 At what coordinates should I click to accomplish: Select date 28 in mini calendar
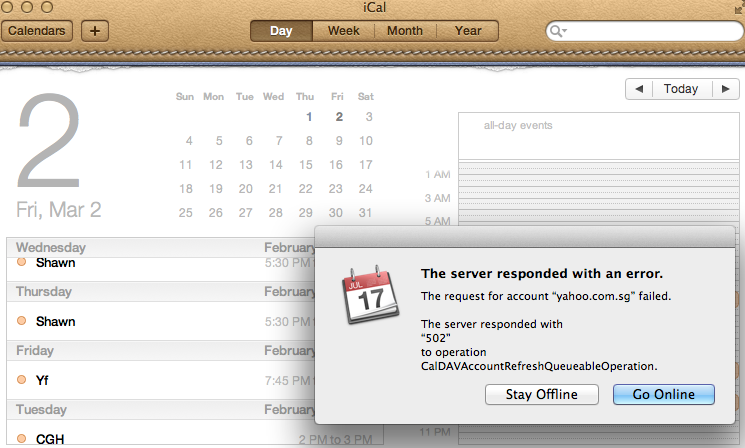[276, 212]
